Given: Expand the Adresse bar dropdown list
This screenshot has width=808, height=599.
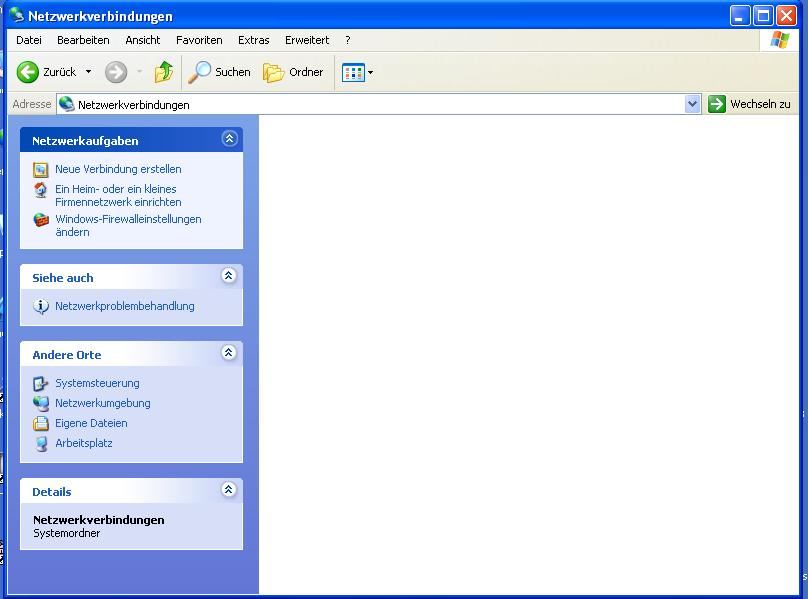Looking at the screenshot, I should [x=693, y=104].
